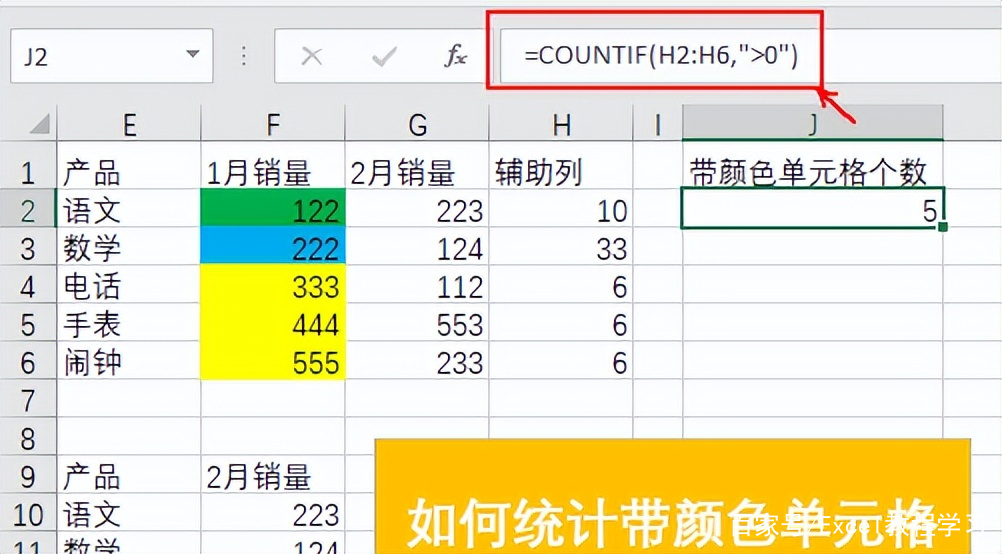
Task: Click the fill handle of cell J2
Action: point(943,227)
